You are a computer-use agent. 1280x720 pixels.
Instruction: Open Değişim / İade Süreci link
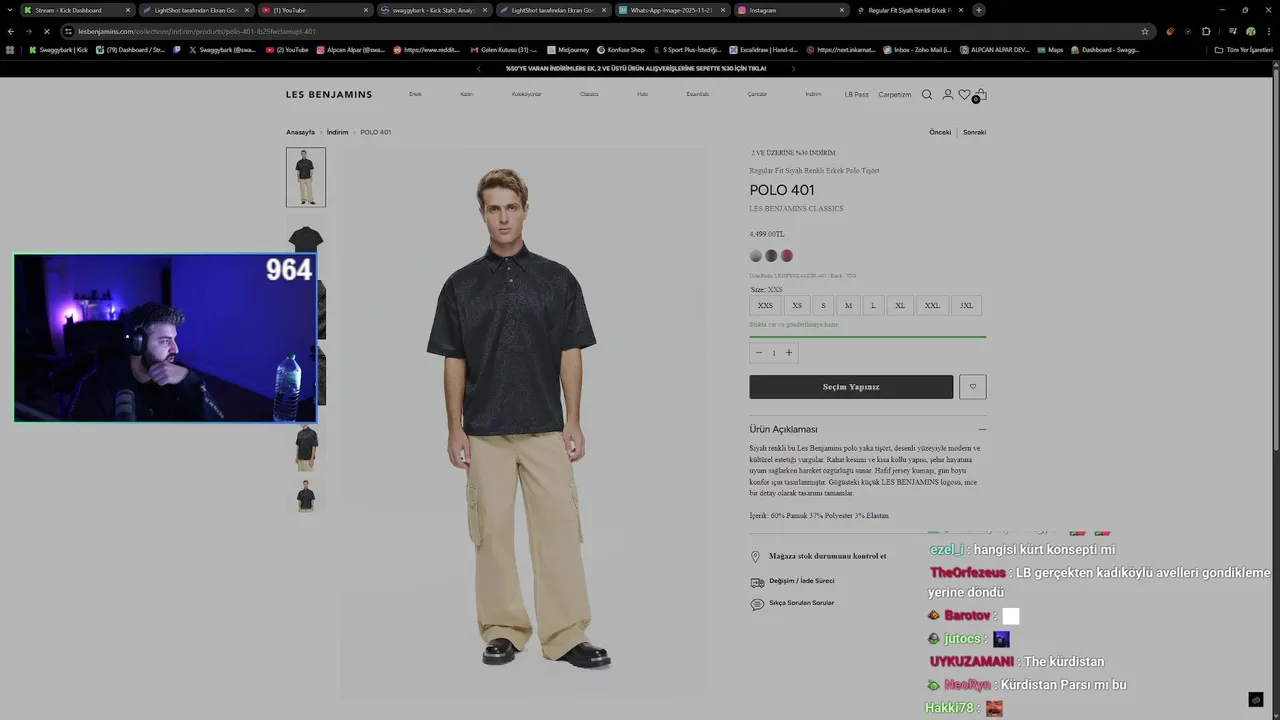(801, 581)
